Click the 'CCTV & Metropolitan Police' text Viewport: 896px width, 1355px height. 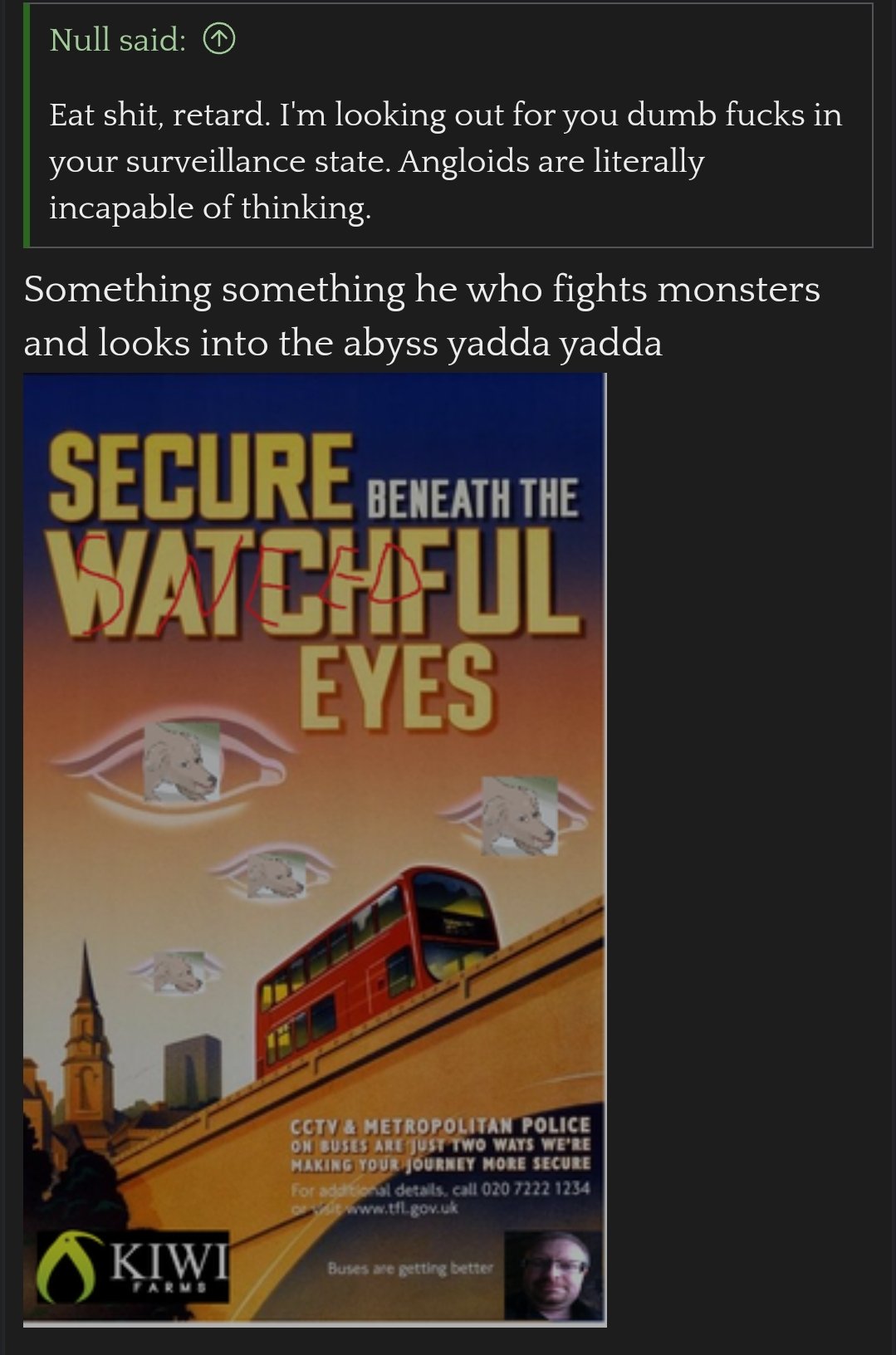440,1126
